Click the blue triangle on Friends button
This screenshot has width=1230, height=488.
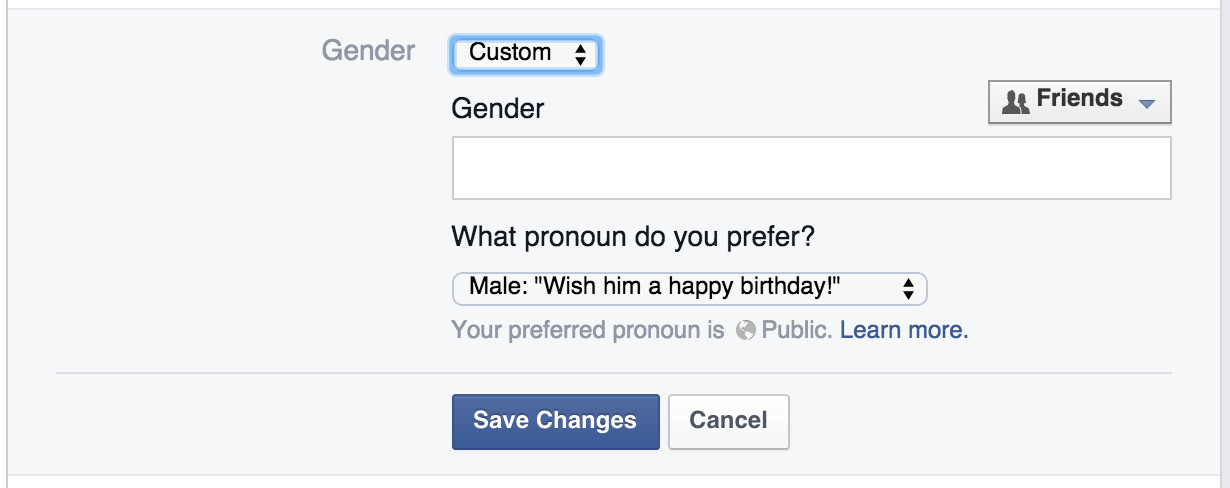(1147, 104)
